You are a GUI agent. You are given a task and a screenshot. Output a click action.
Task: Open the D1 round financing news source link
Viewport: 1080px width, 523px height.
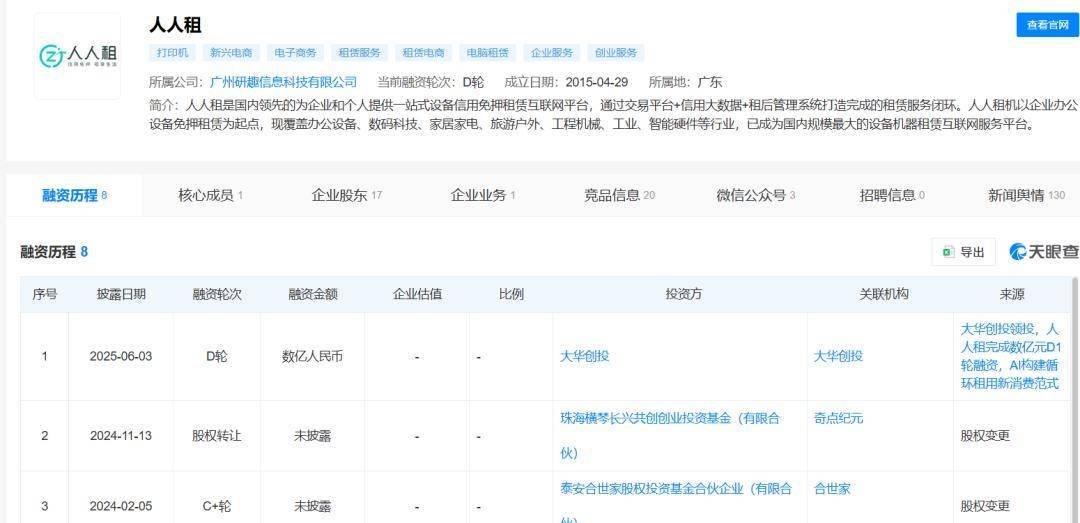[x=1010, y=356]
